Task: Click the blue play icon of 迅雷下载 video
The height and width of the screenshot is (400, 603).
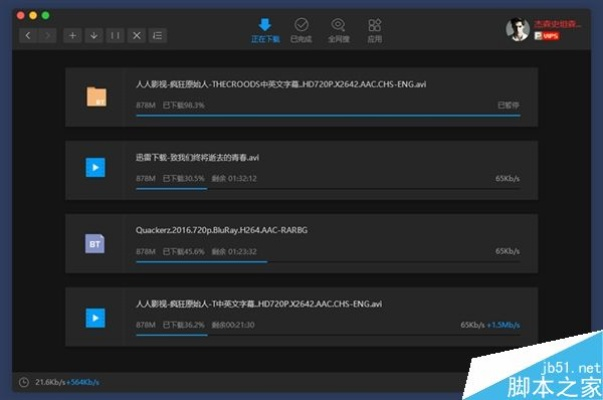Action: pos(96,168)
